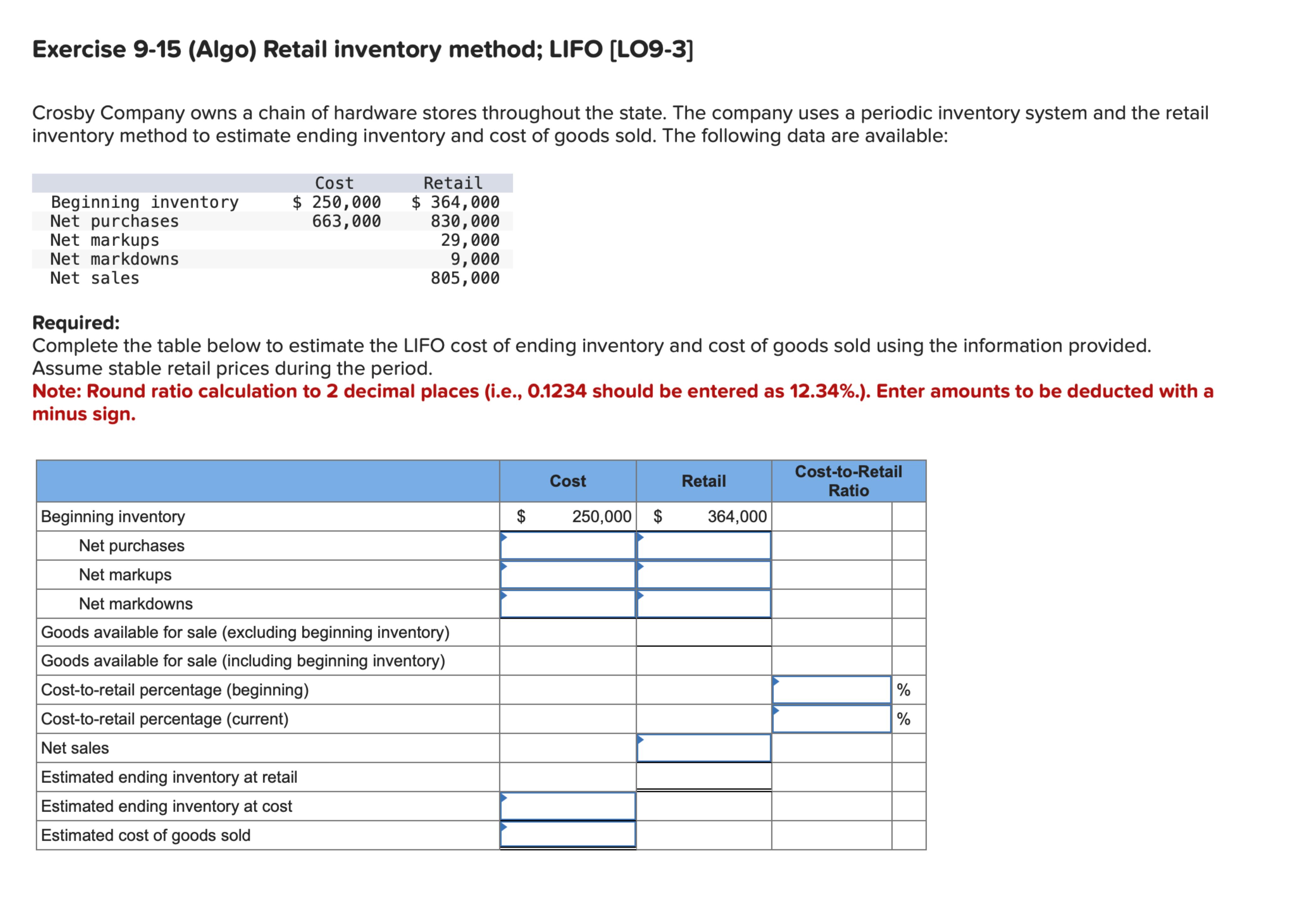1301x924 pixels.
Task: Click the blue flag in Cost-to-retail percentage (current) field
Action: 776,711
